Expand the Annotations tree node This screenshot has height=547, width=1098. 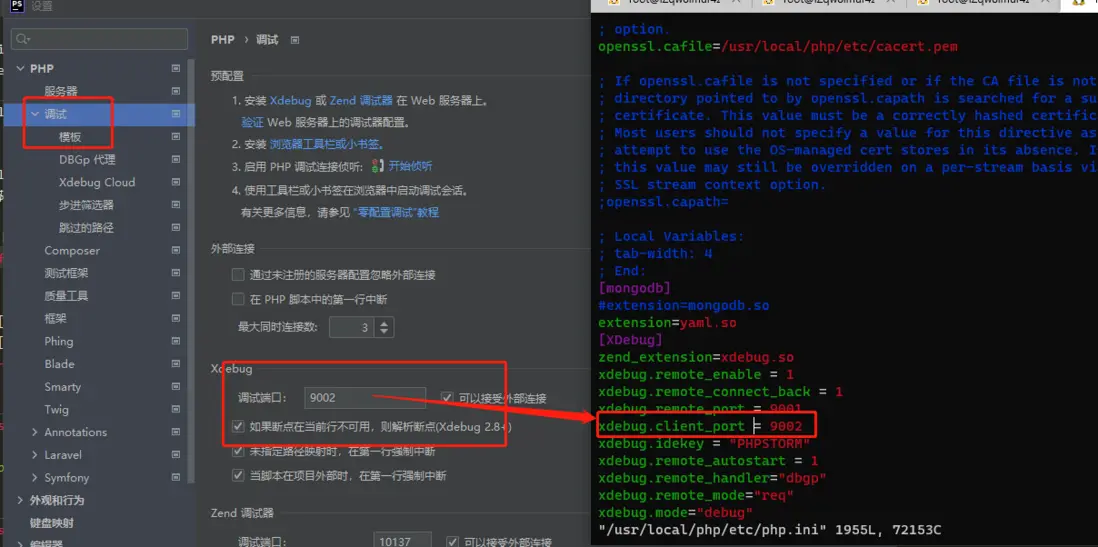point(34,432)
